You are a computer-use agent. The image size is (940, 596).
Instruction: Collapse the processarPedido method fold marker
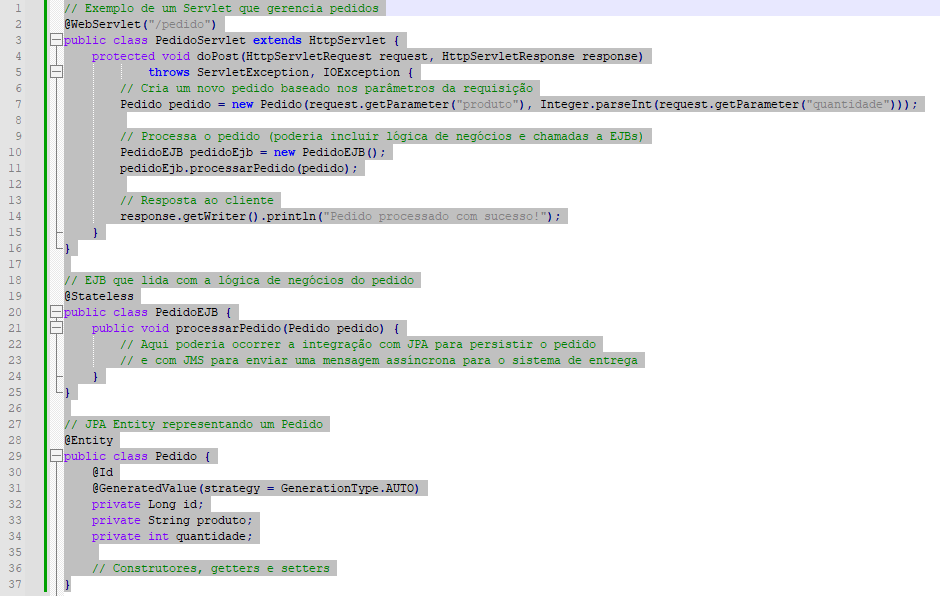(54, 329)
